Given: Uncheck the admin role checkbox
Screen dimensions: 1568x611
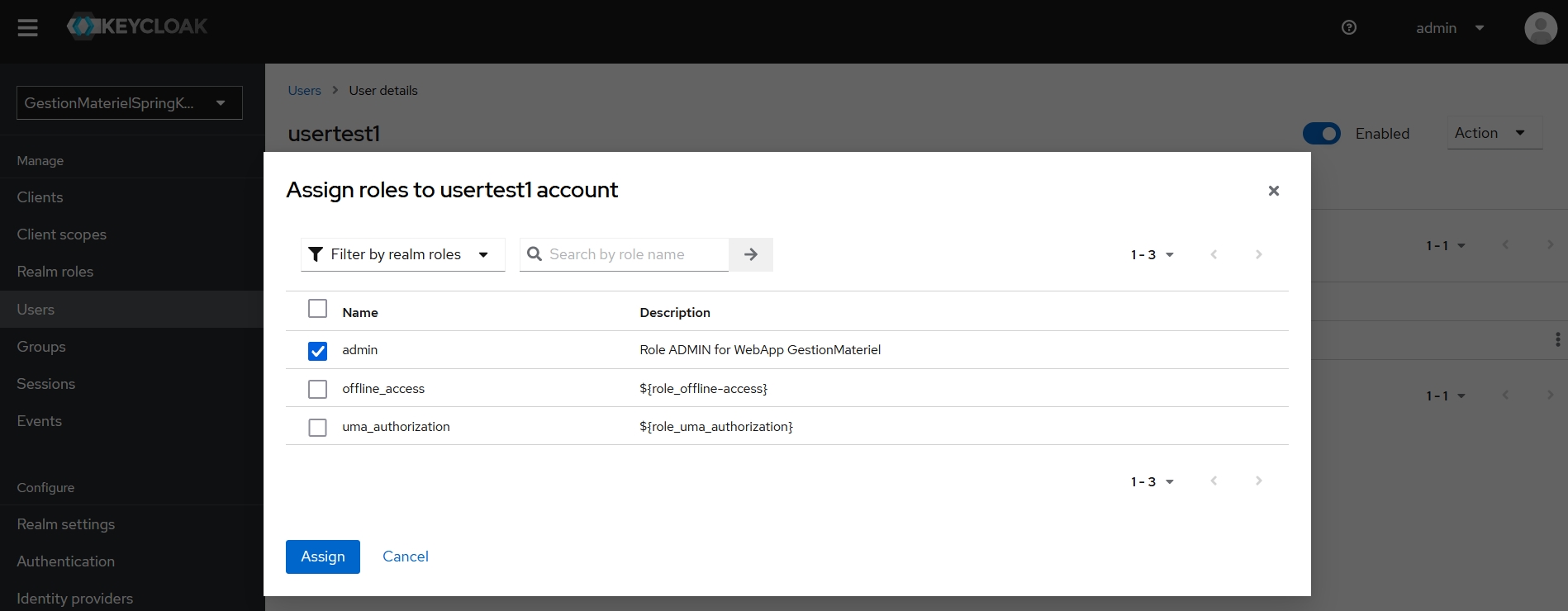Looking at the screenshot, I should tap(317, 351).
